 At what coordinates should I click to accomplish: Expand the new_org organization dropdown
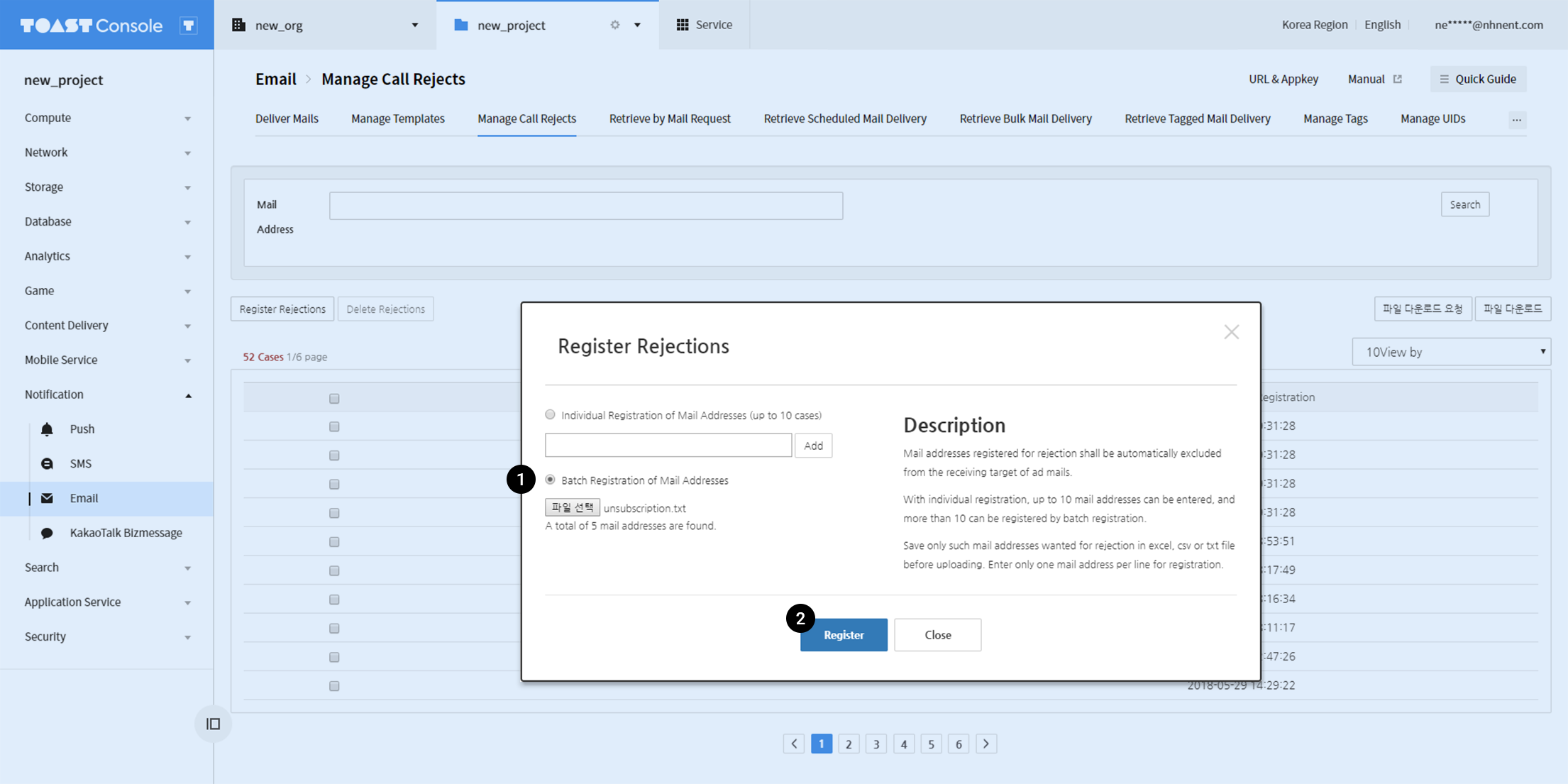414,25
